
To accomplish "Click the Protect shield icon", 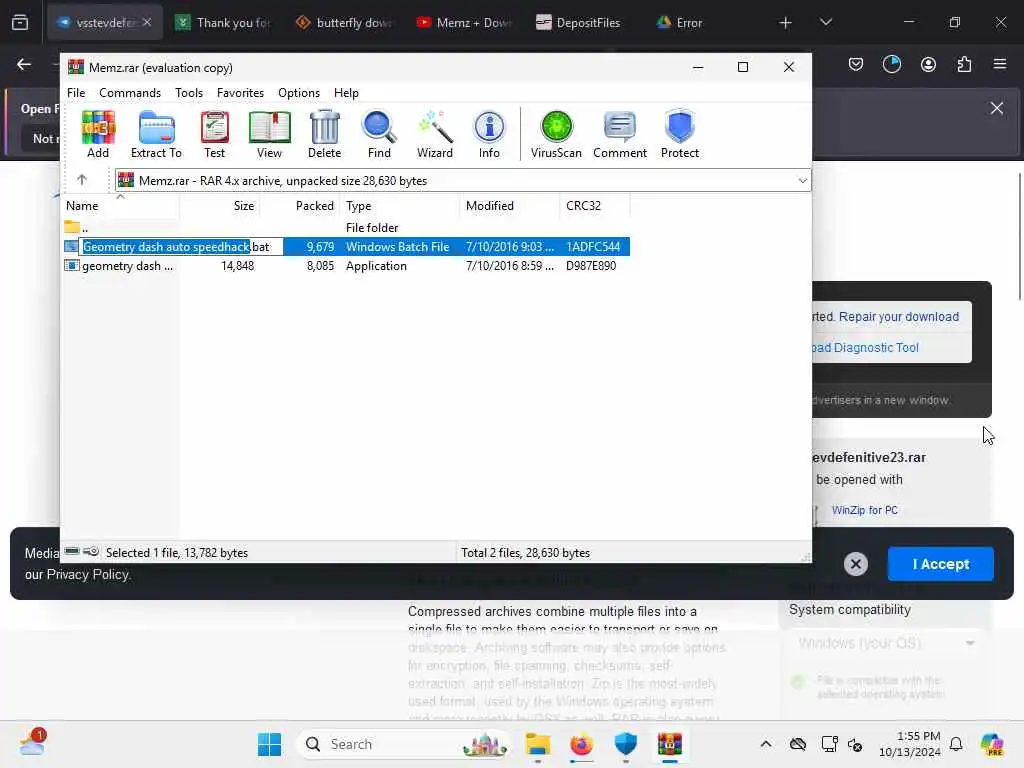I will pos(680,134).
